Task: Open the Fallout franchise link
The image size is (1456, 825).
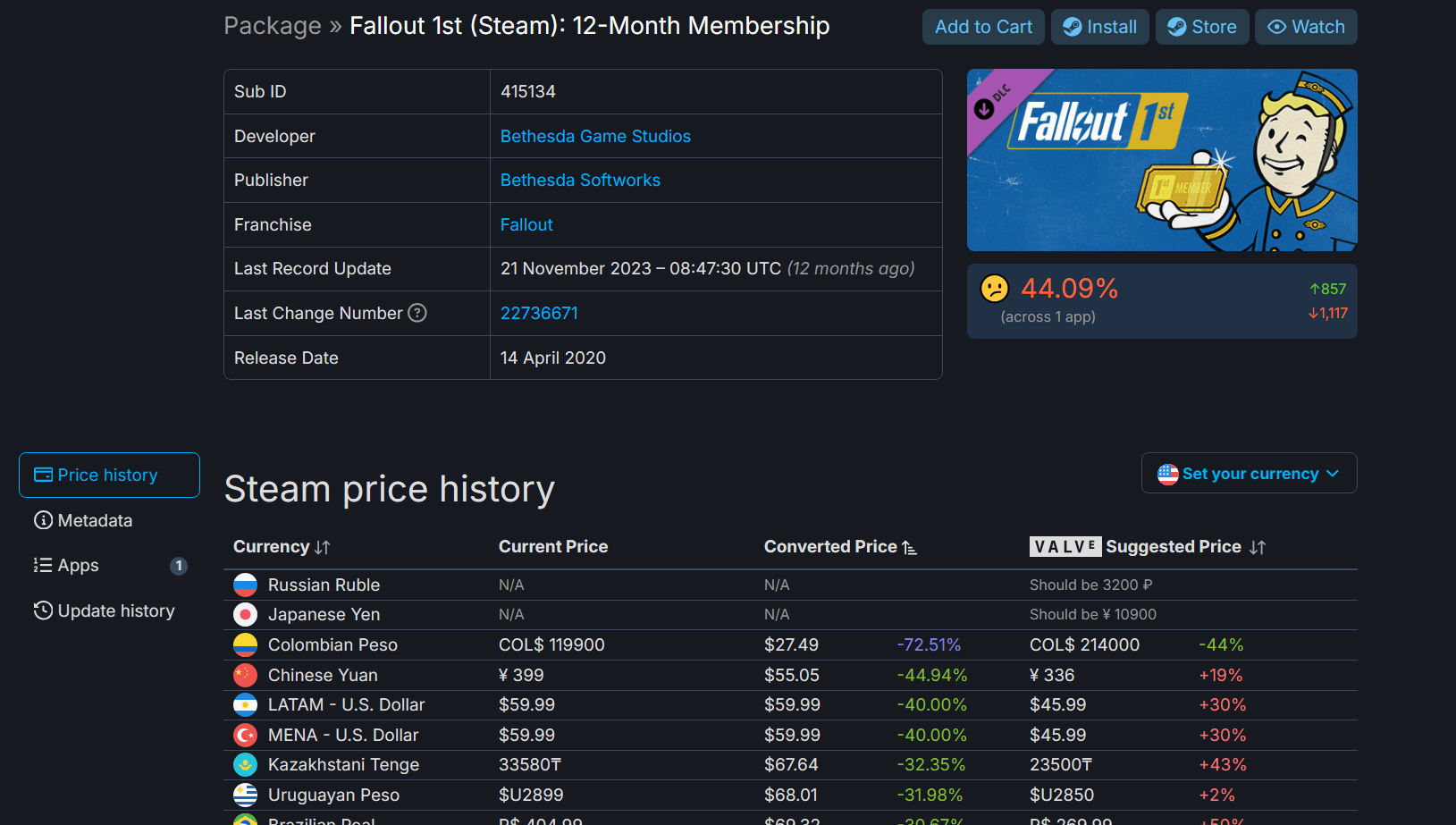Action: [526, 224]
